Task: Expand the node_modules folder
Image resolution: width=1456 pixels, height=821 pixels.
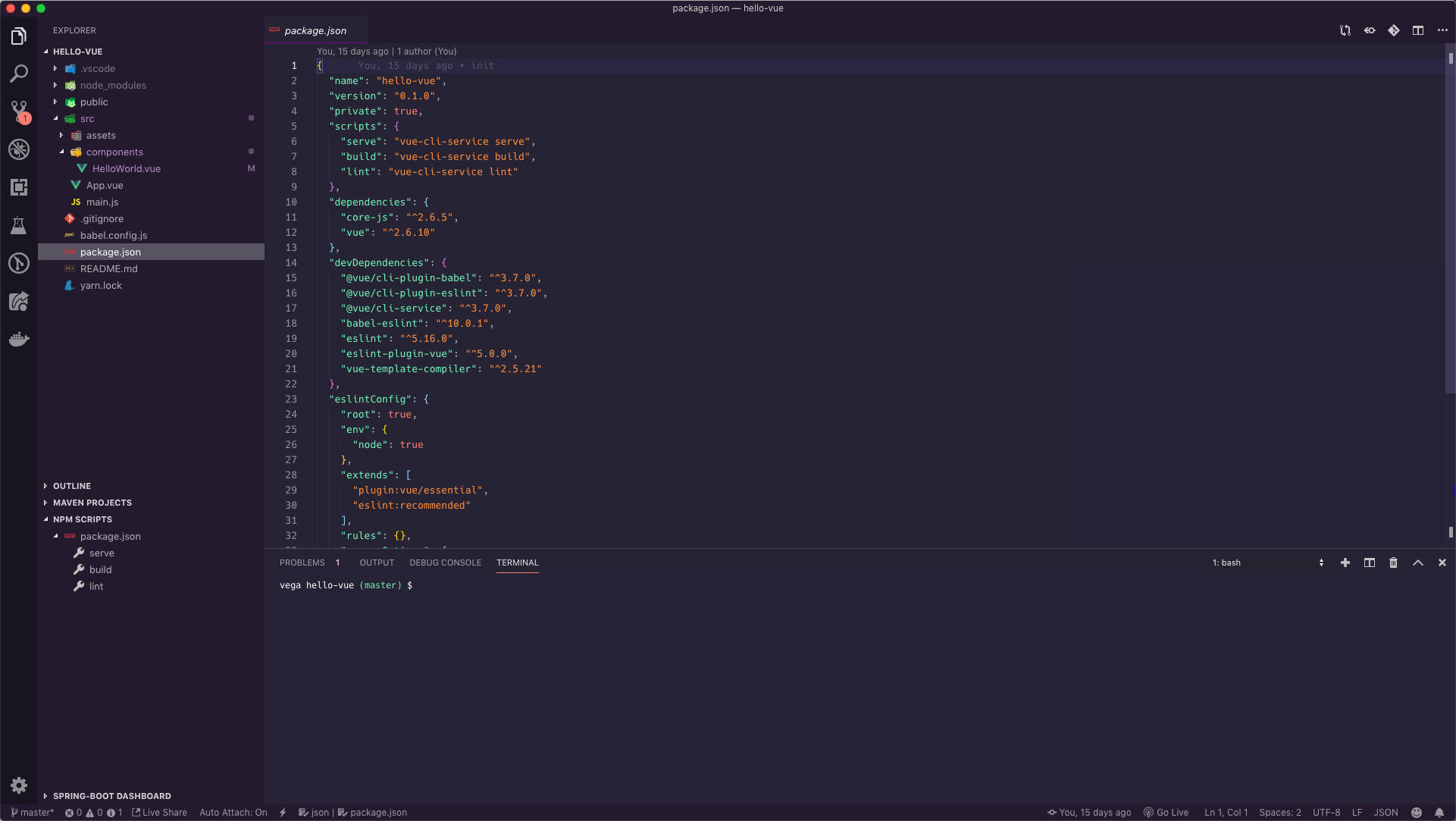Action: (113, 86)
